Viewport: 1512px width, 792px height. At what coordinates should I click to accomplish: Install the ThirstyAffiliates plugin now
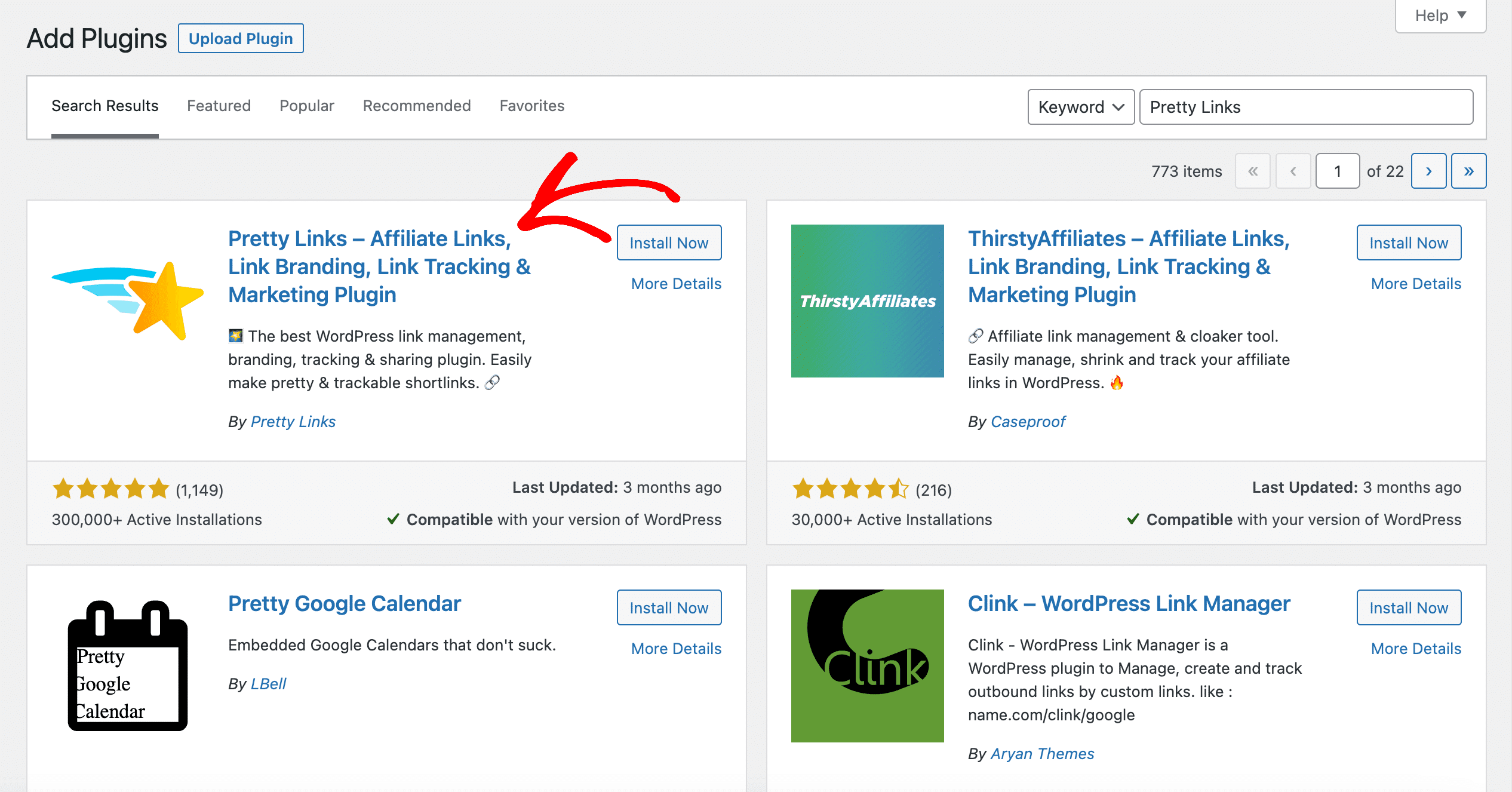point(1409,243)
